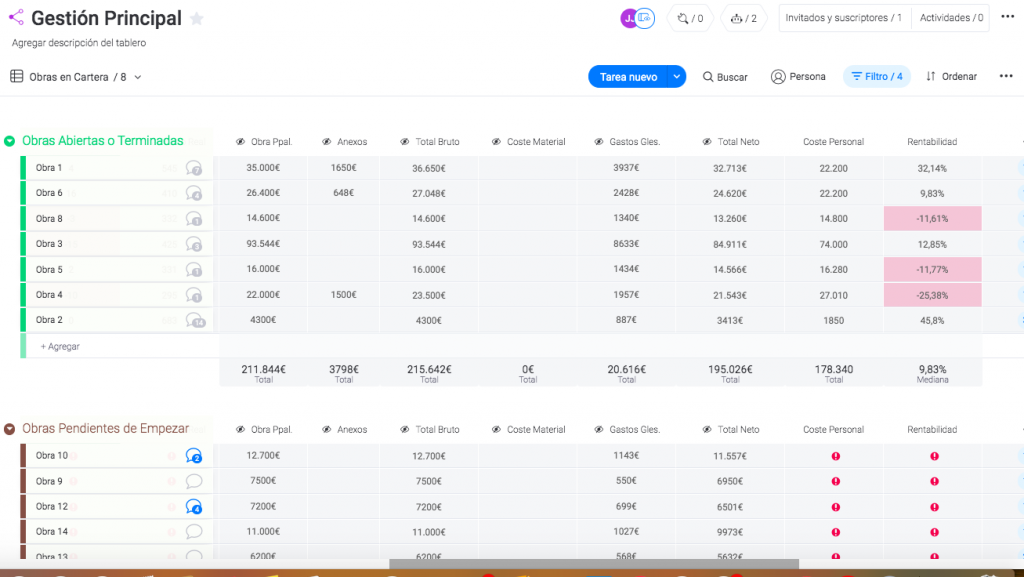Collapse the Obras Abiertas o Terminadas group

coord(10,141)
